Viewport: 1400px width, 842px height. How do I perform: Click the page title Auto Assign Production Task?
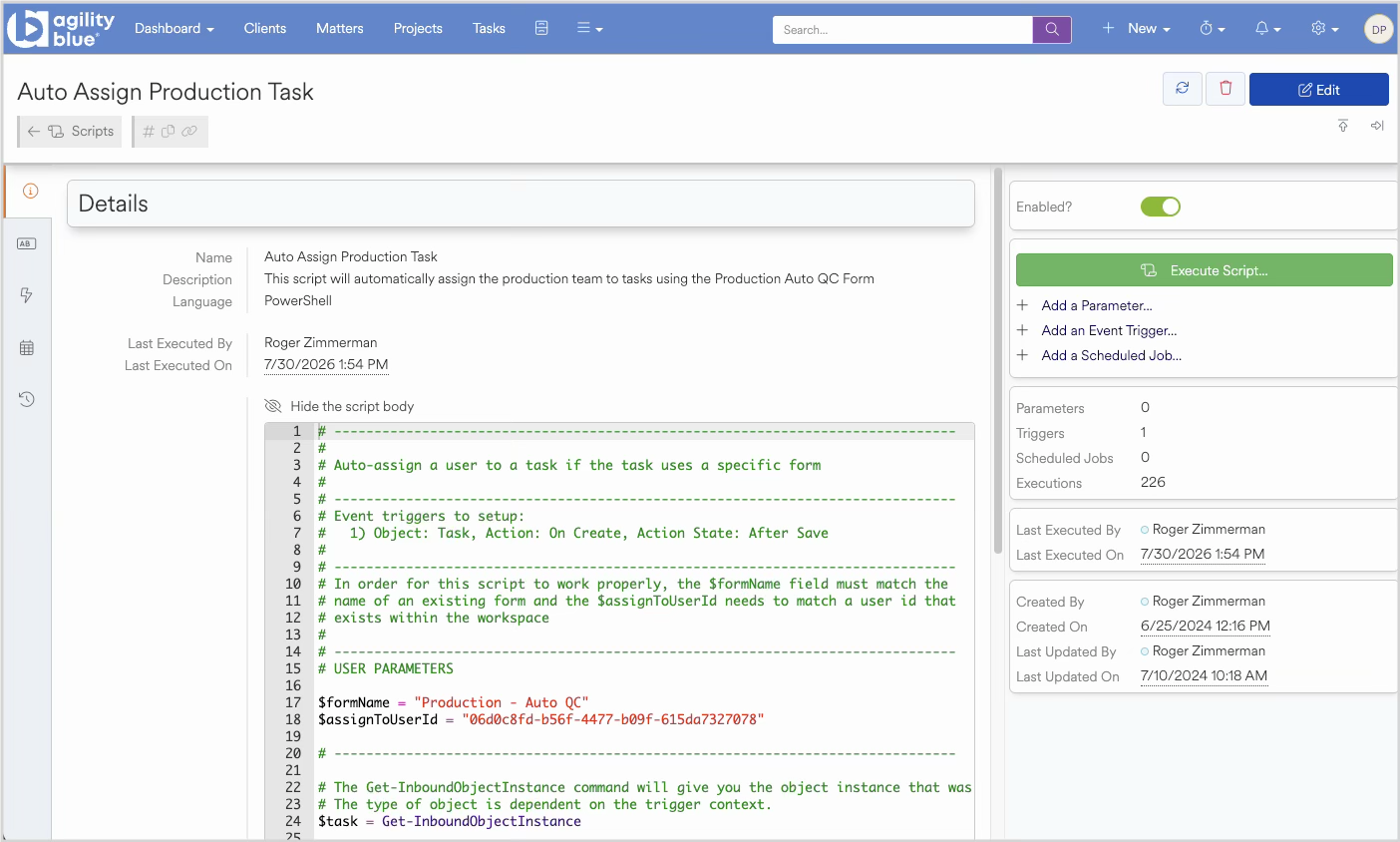coord(166,92)
